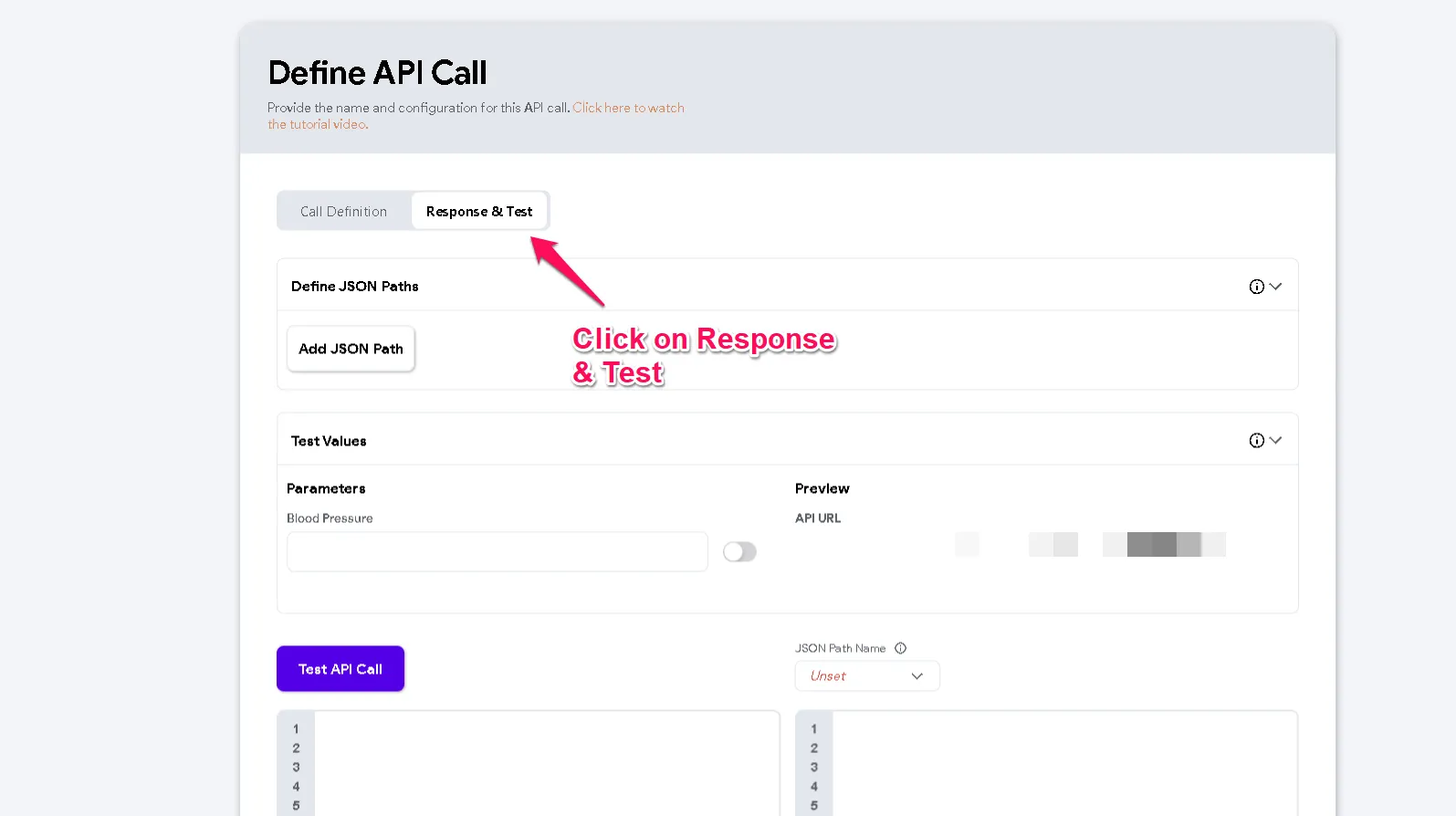Click the JSON Path Name info icon
The width and height of the screenshot is (1456, 816).
tap(900, 648)
